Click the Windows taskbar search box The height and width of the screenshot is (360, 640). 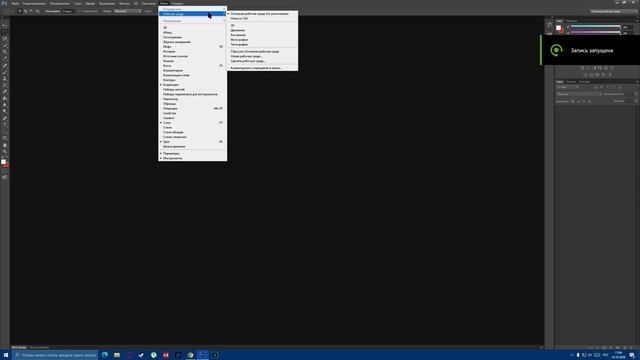(x=55, y=355)
